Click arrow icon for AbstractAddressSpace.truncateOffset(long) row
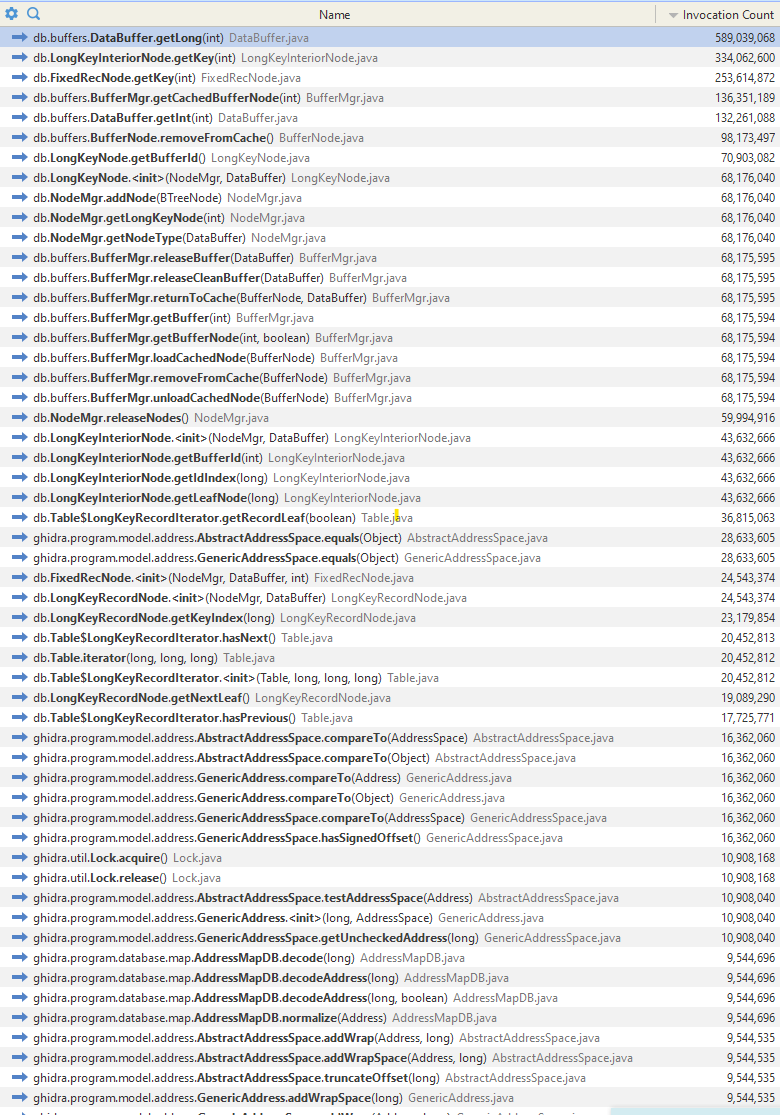Image resolution: width=780 pixels, height=1115 pixels. click(20, 1077)
